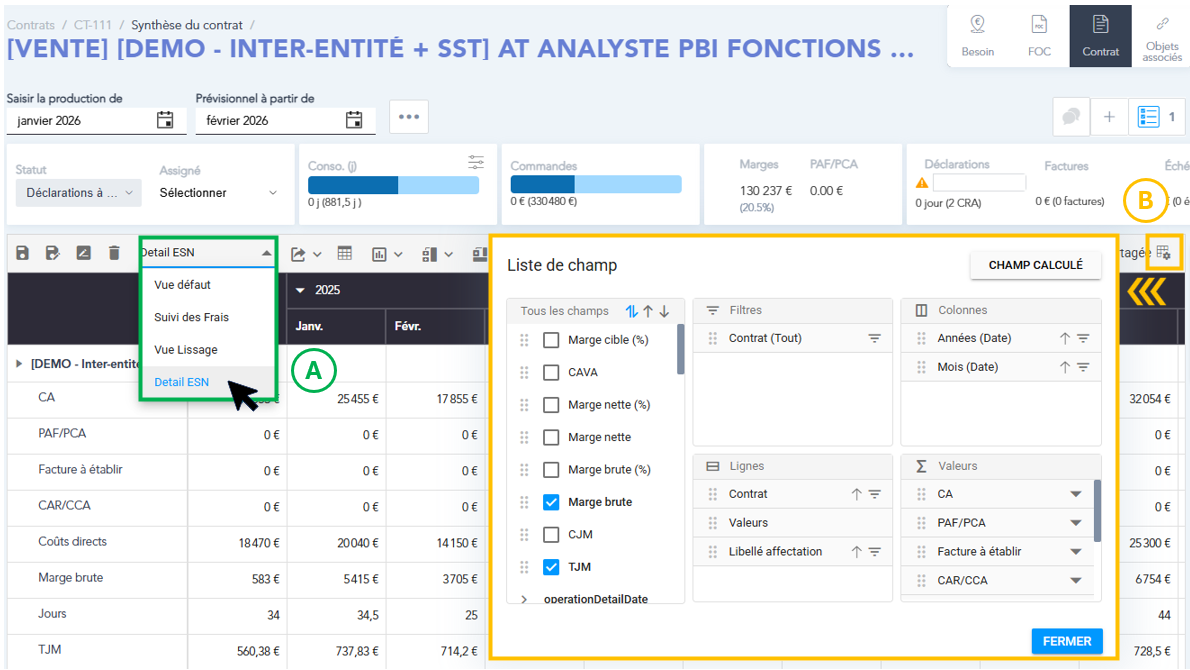The height and width of the screenshot is (670, 1190).
Task: Uncheck the Marge brute checkbox
Action: (551, 502)
